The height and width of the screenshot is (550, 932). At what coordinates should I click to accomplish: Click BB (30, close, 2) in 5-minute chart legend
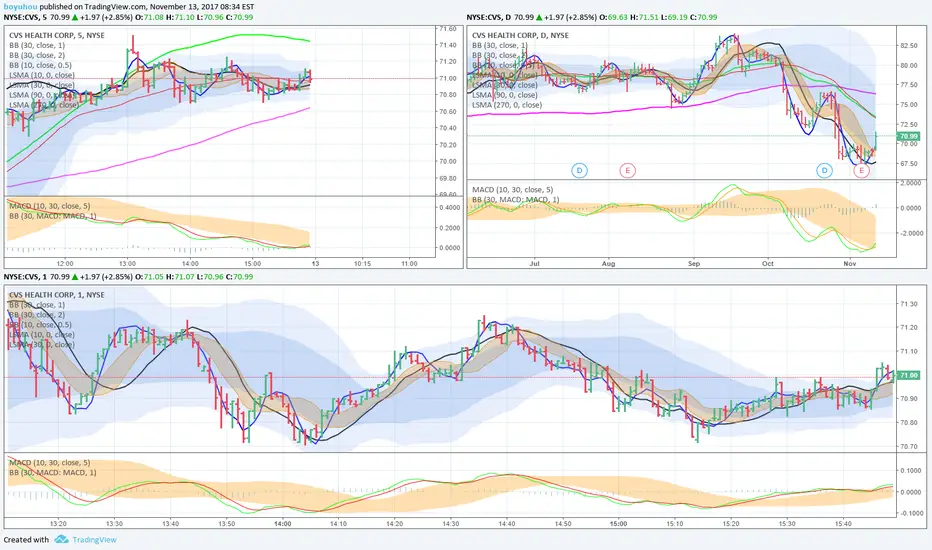pos(37,55)
